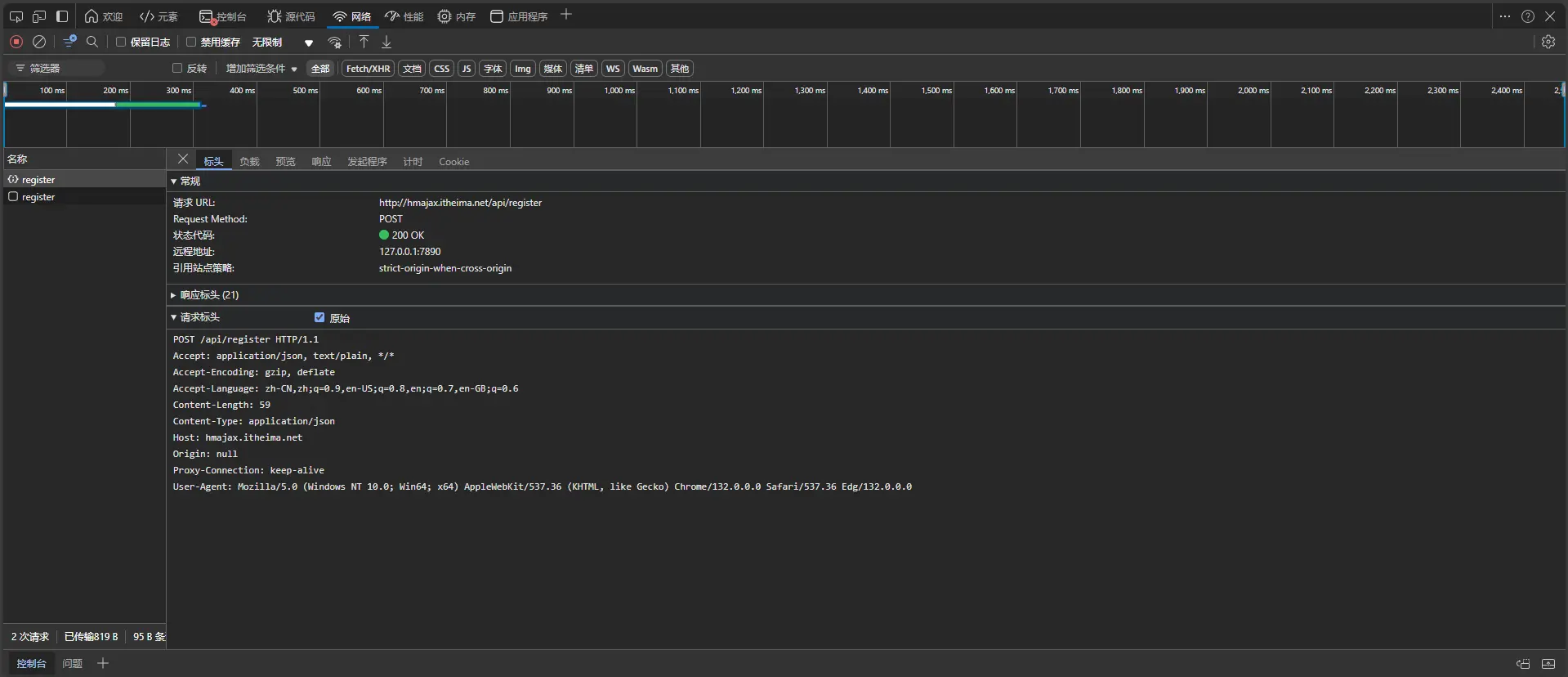The image size is (1568, 677).
Task: Enable the 保留日志 checkbox
Action: point(121,42)
